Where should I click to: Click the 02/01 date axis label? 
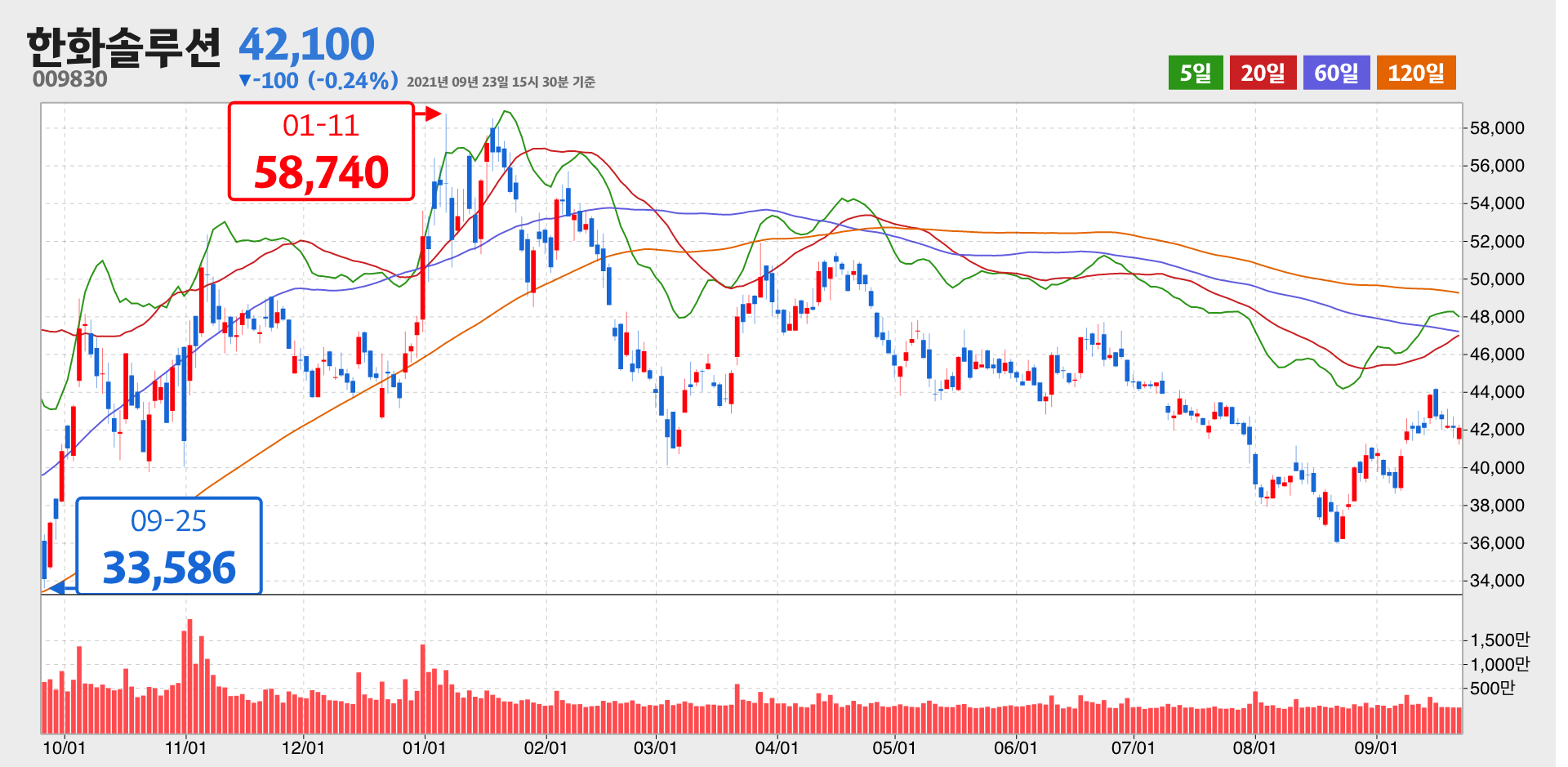[546, 747]
